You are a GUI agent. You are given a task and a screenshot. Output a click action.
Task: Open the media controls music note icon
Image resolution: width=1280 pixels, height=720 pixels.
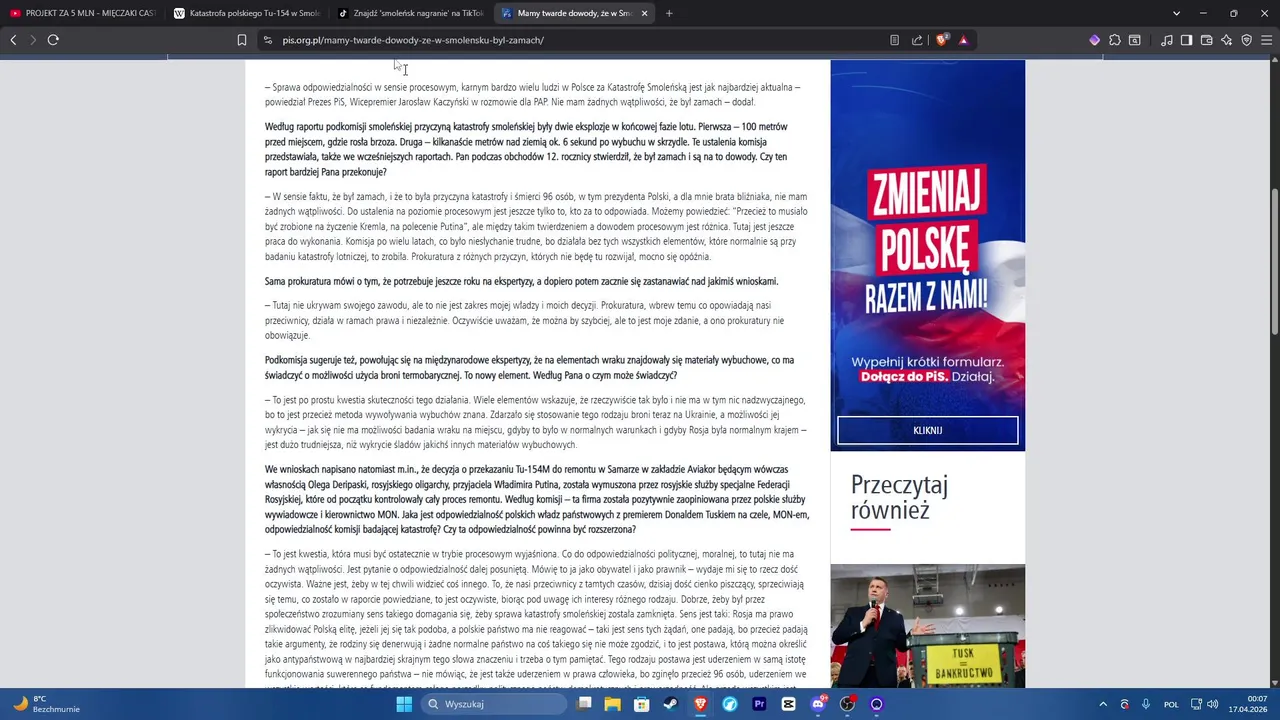1167,40
